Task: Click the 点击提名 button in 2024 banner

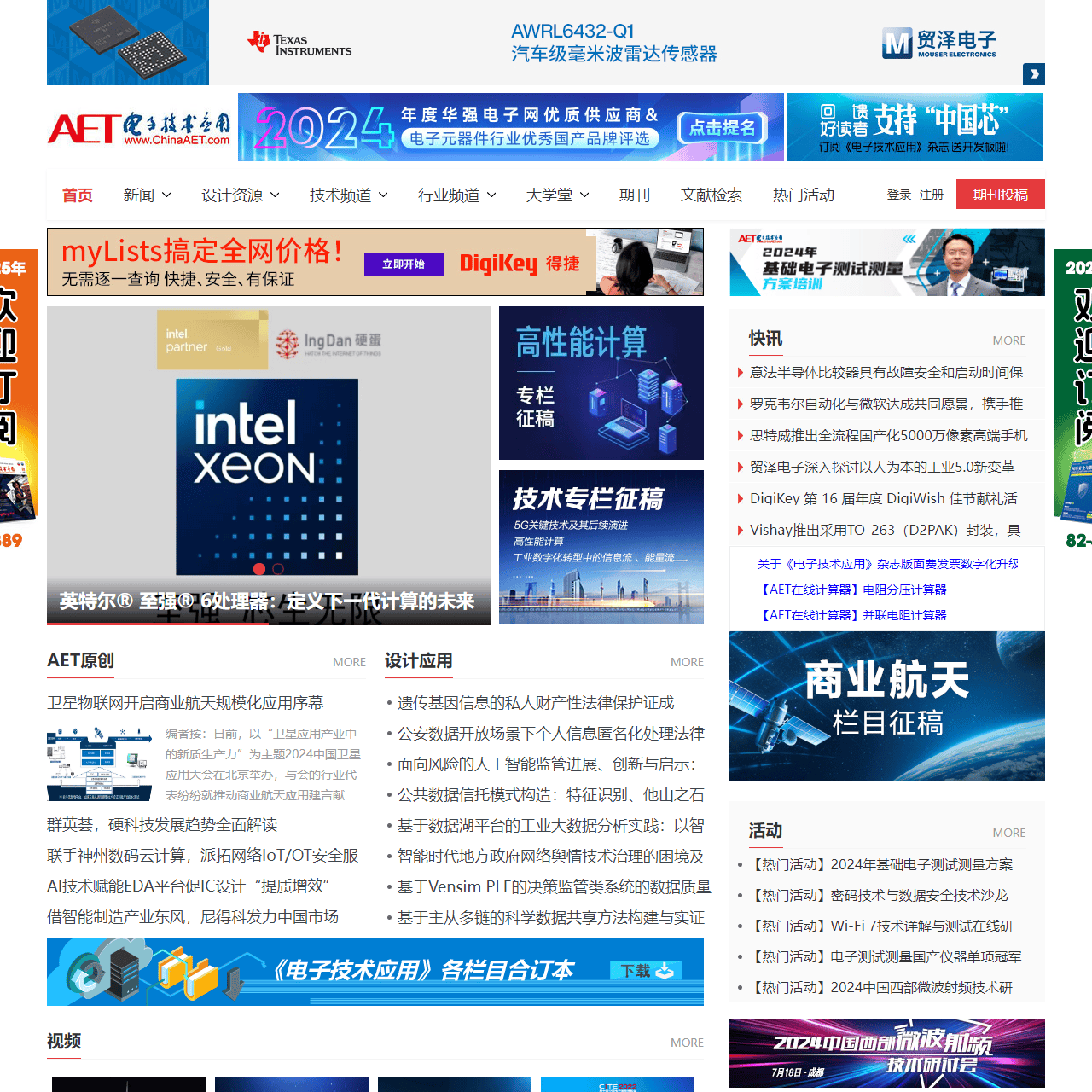Action: click(x=723, y=128)
